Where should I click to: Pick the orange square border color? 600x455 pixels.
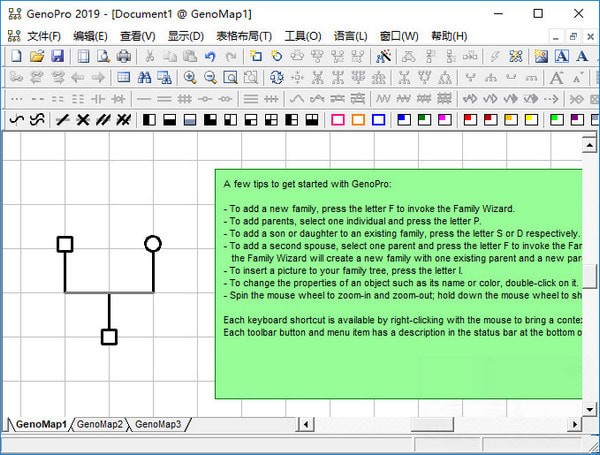click(358, 120)
